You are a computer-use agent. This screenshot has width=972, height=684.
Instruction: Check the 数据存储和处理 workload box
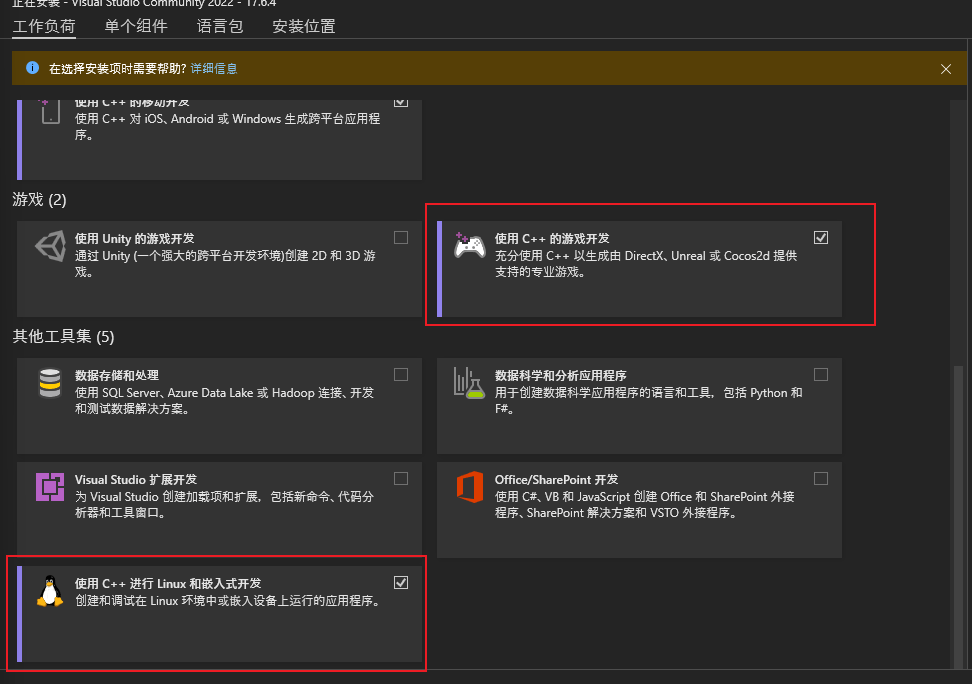click(401, 375)
